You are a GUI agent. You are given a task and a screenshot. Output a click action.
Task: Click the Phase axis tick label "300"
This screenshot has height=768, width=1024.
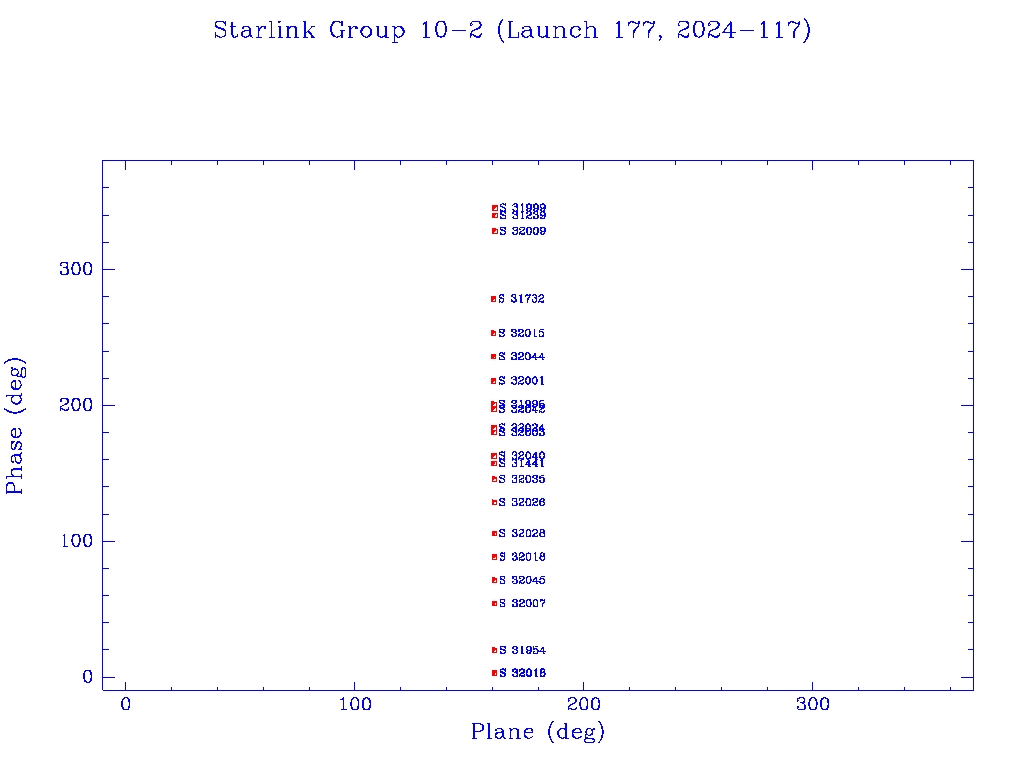click(76, 269)
